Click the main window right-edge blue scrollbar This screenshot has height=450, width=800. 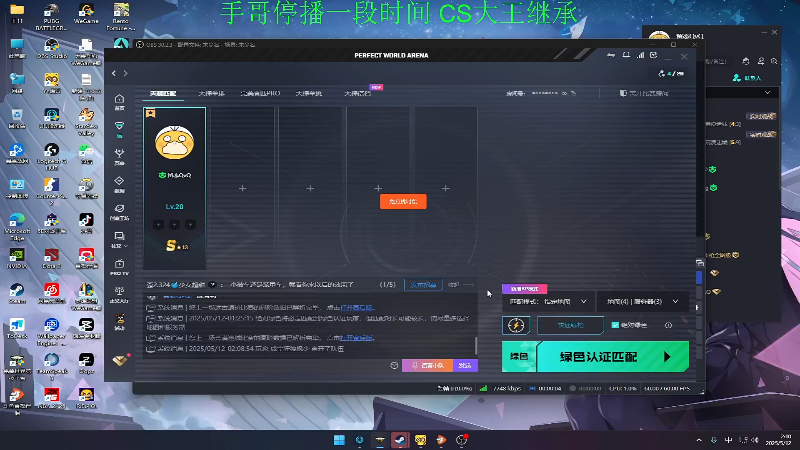click(699, 277)
